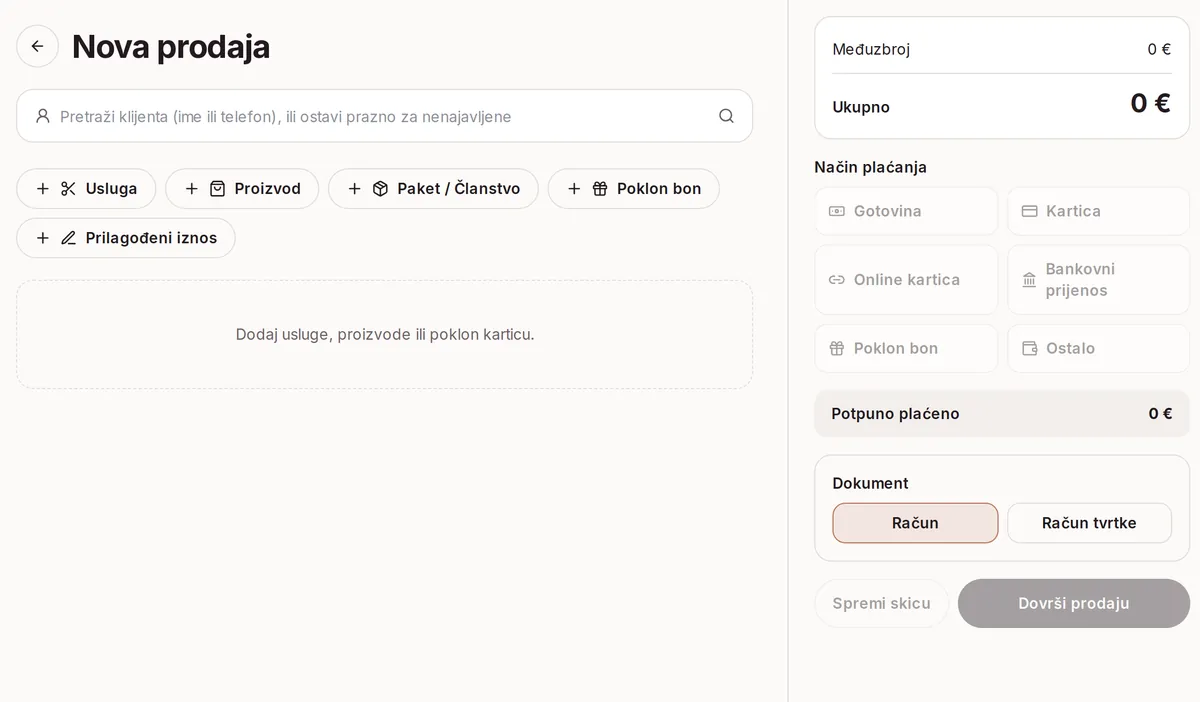Click the Potpuno plaćeno label
This screenshot has height=702, width=1200.
tap(895, 414)
